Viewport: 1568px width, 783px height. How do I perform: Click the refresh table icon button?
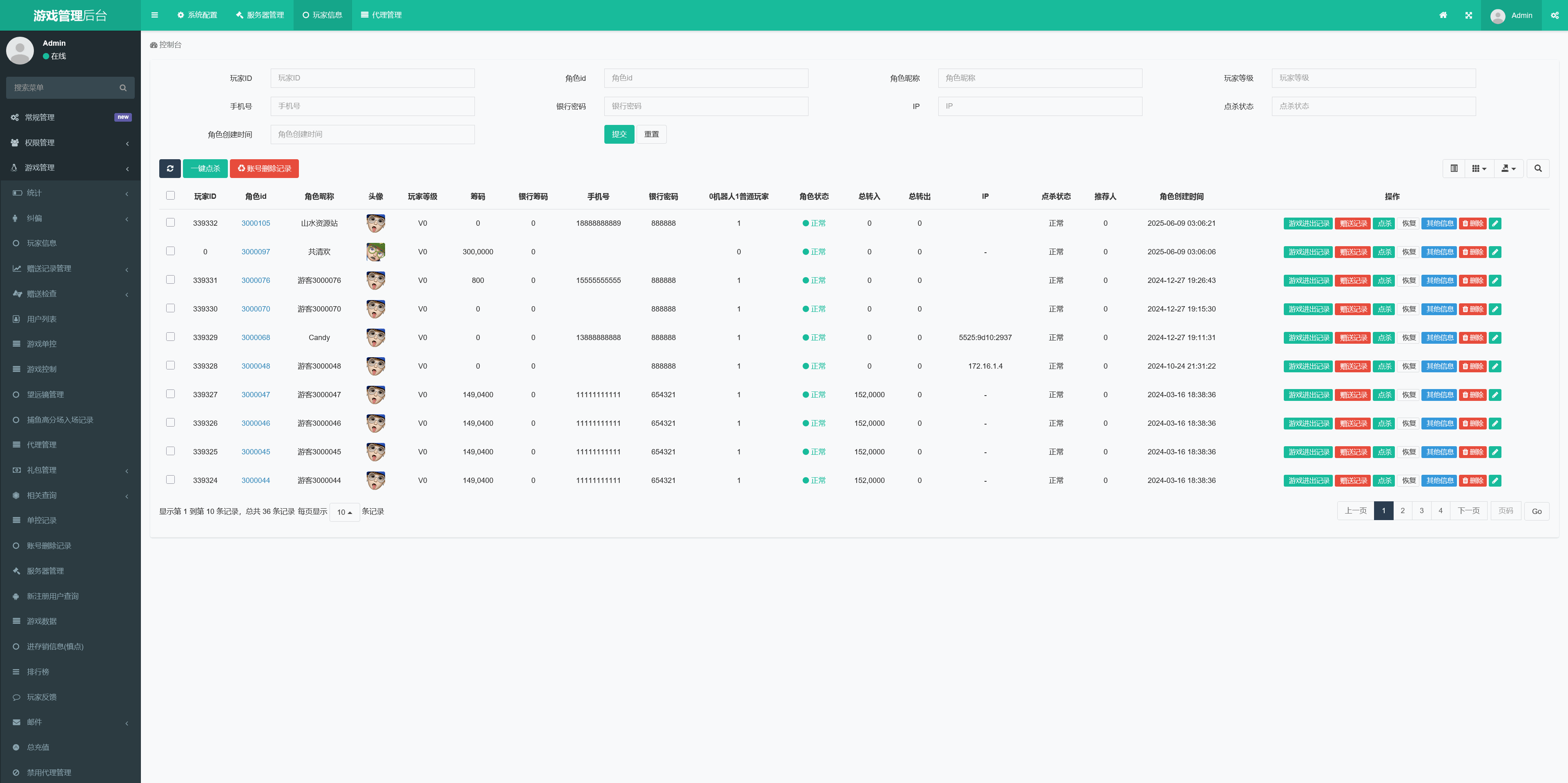point(170,169)
